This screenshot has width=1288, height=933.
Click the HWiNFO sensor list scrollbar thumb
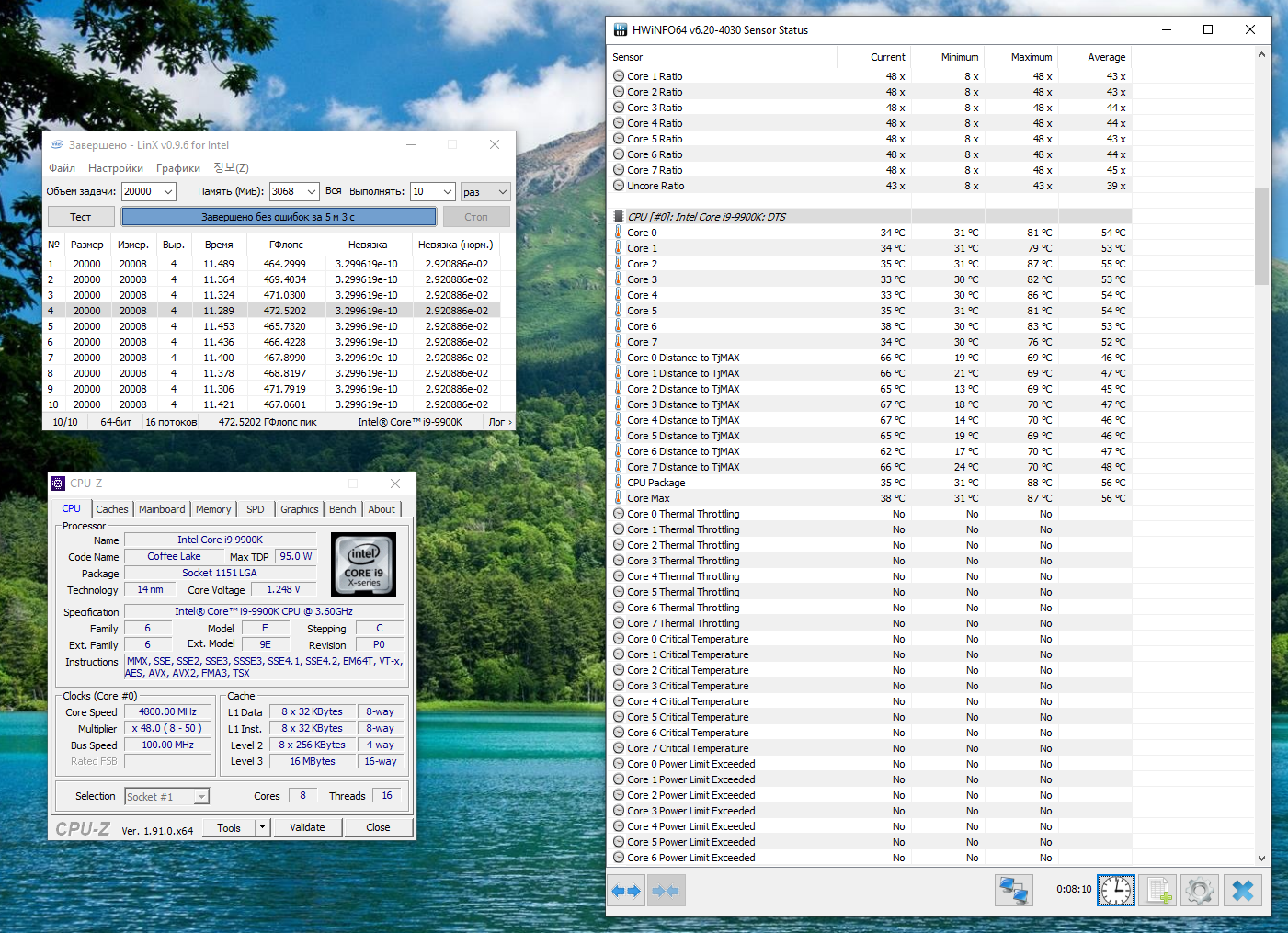pyautogui.click(x=1261, y=234)
